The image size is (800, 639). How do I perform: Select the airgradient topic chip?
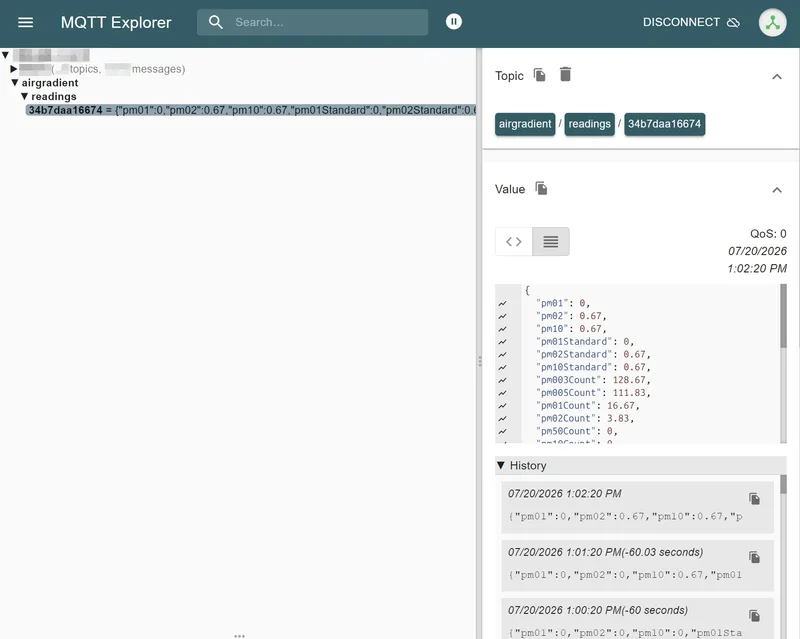(524, 124)
